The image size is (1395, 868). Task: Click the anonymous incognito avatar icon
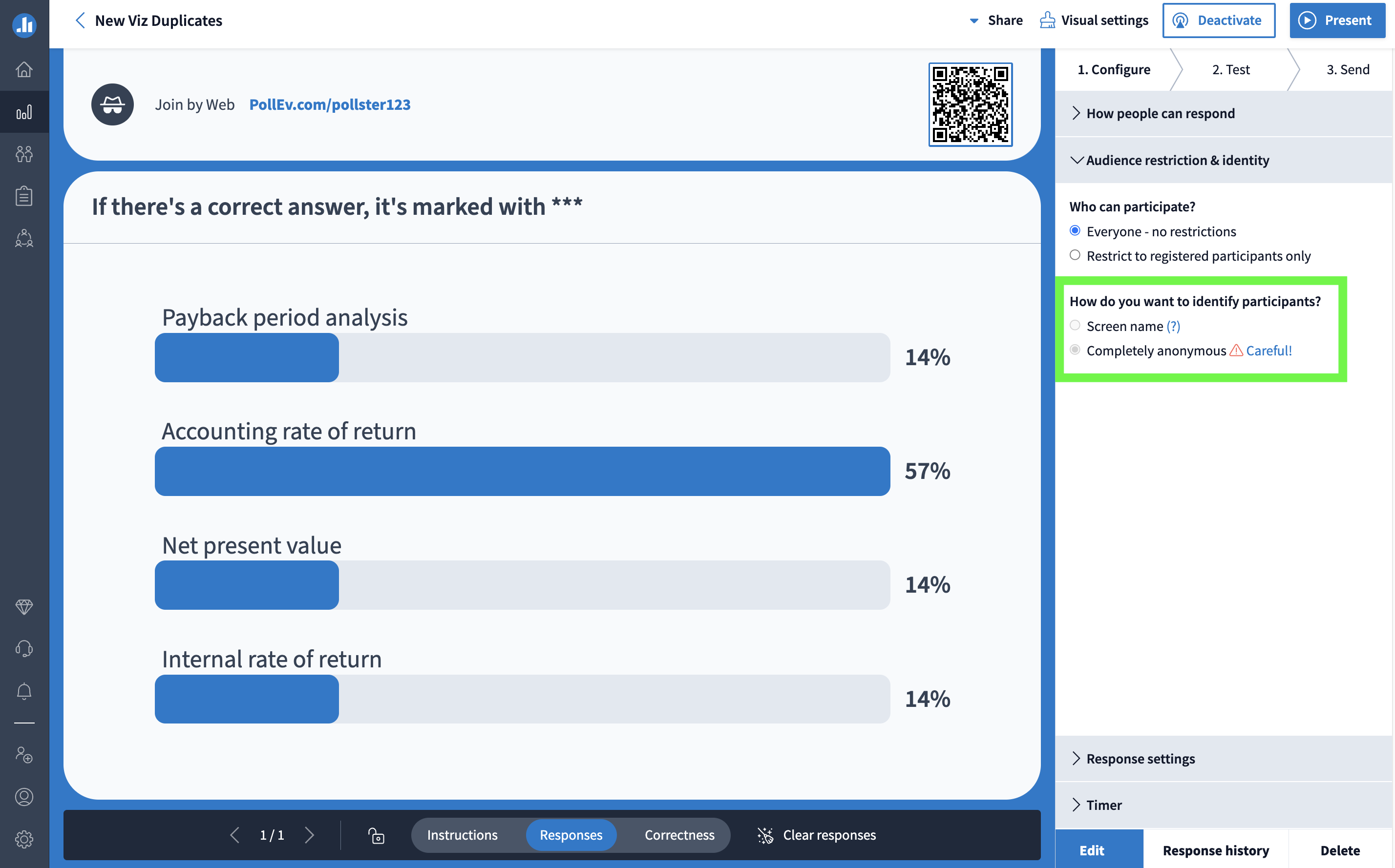click(x=112, y=104)
